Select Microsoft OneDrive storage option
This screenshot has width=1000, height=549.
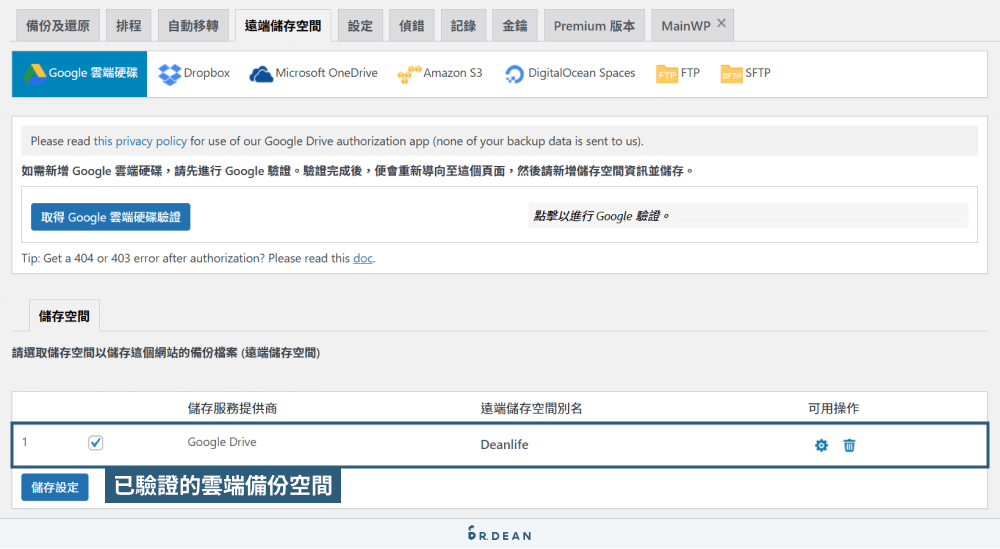click(313, 74)
